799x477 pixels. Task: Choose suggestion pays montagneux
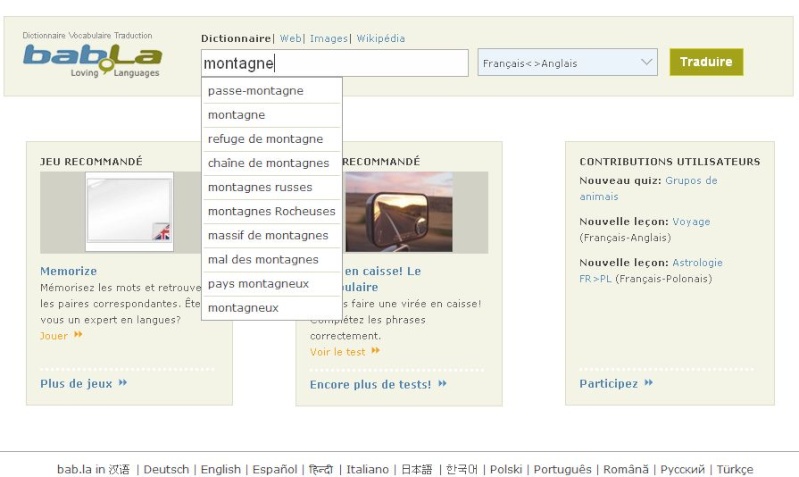pyautogui.click(x=272, y=283)
